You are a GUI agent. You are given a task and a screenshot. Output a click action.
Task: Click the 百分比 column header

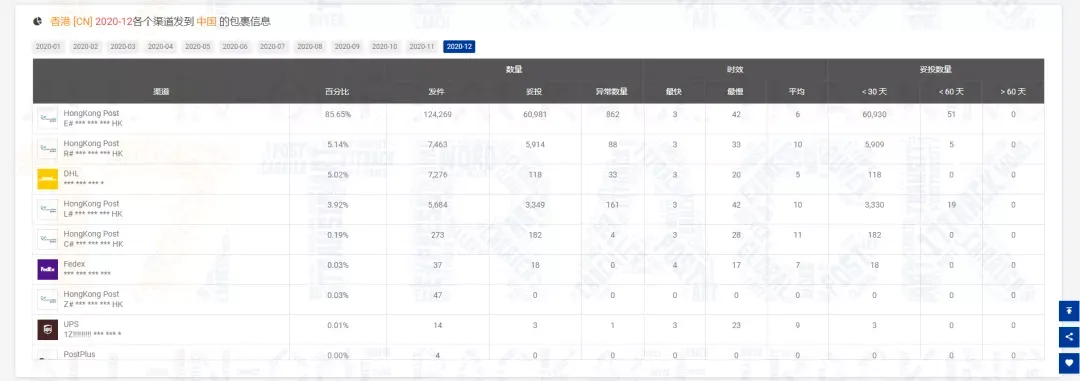point(338,92)
